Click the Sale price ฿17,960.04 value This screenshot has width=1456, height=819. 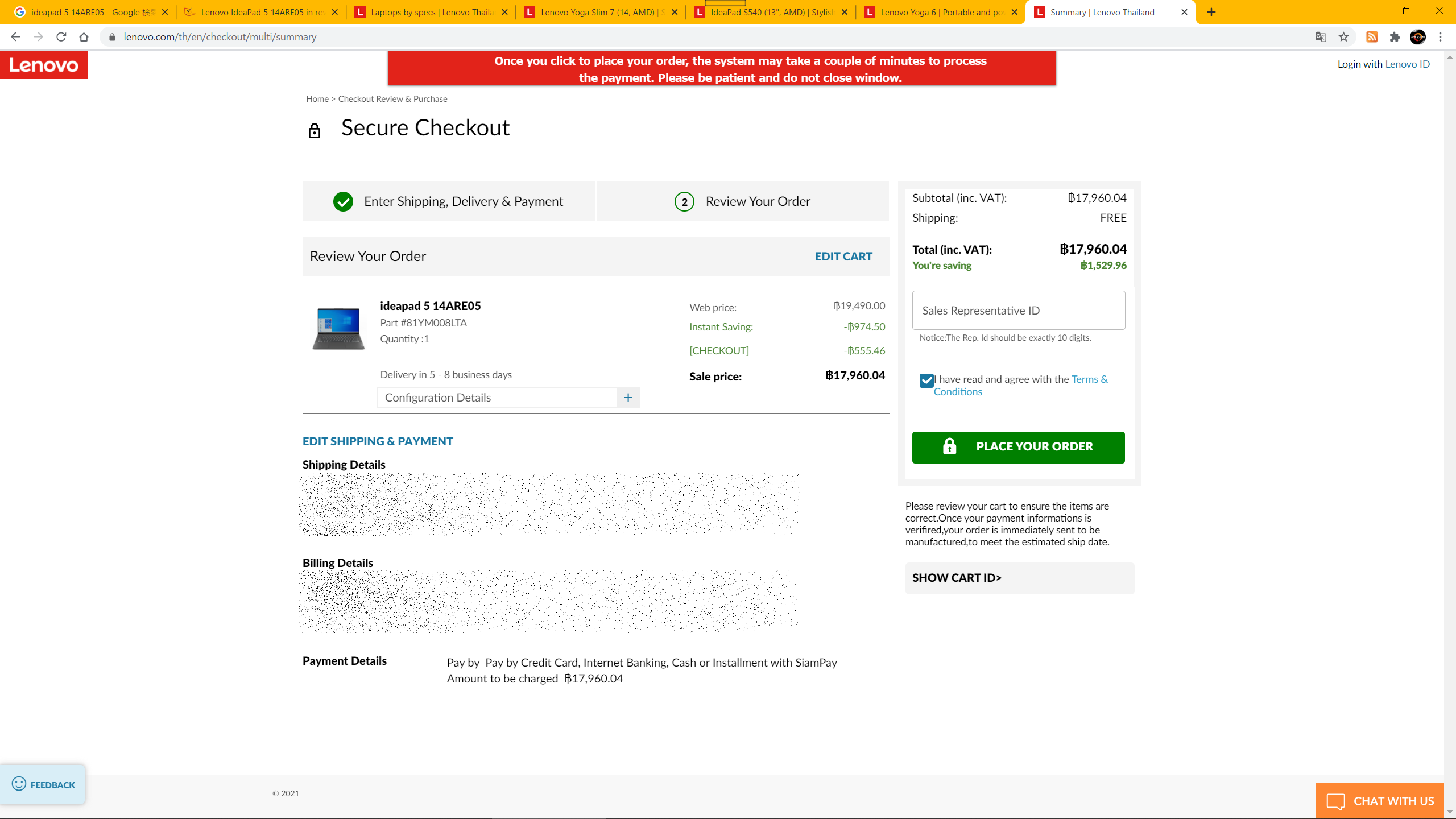[855, 375]
